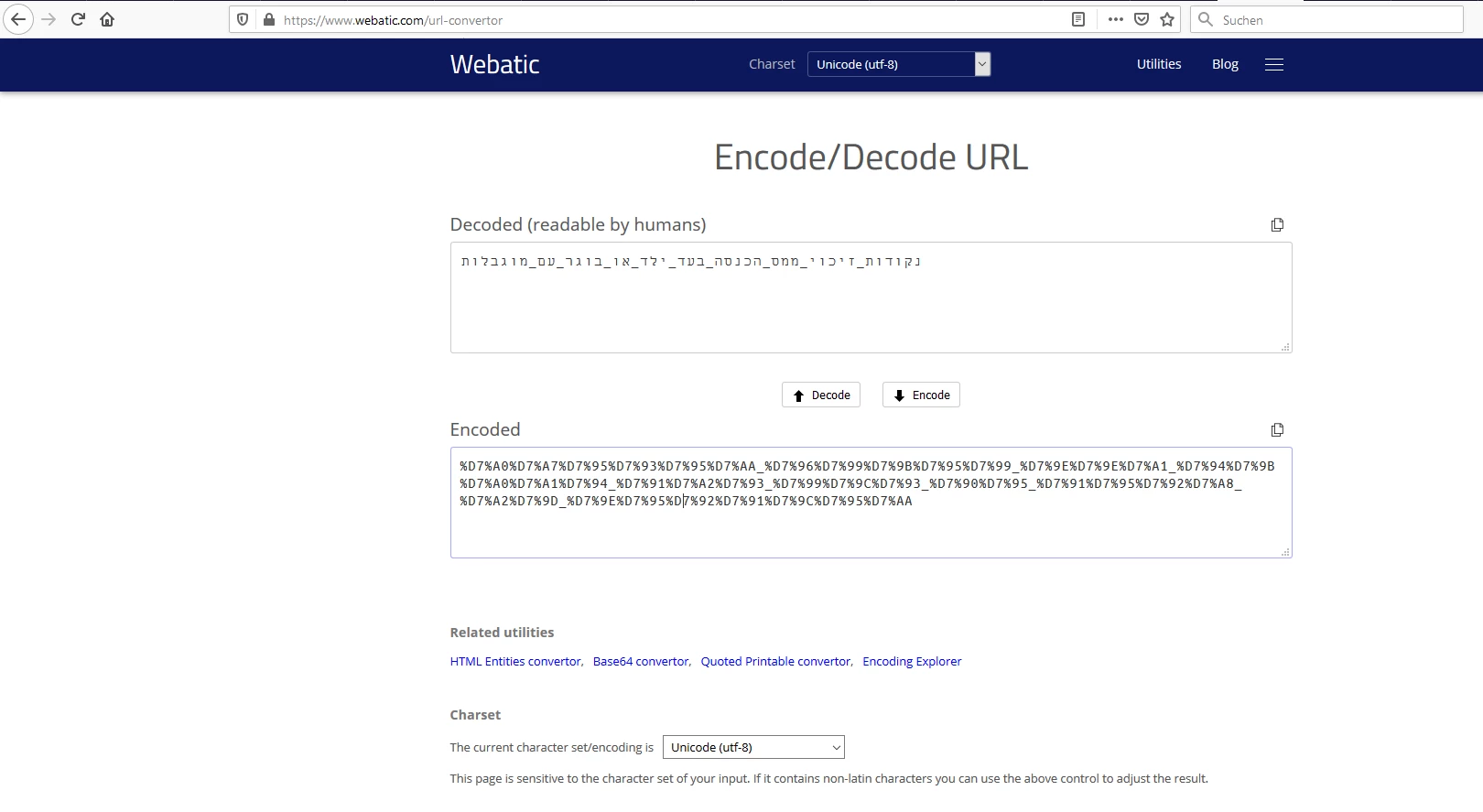Bookmark this page with the star
Image resolution: width=1483 pixels, height=812 pixels.
click(x=1167, y=19)
